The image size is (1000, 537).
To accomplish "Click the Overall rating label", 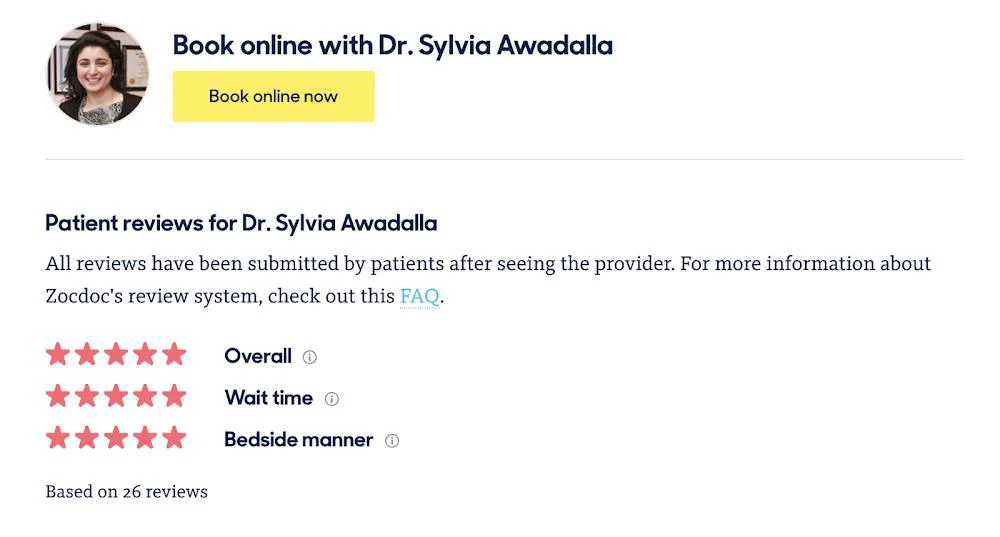I will 258,356.
